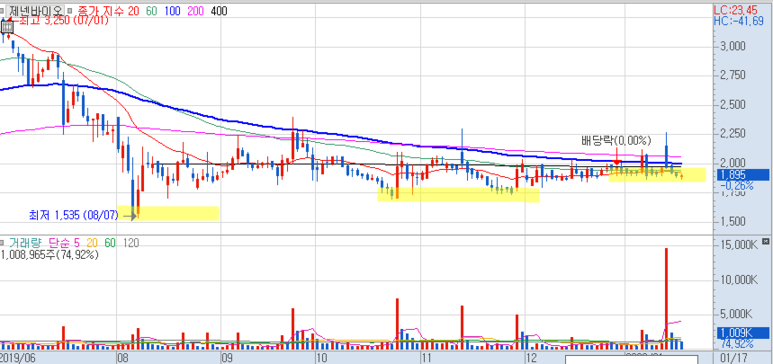This screenshot has height=364, width=773.
Task: Open the data grid icon near the 3,250 high
Action: pos(7,27)
